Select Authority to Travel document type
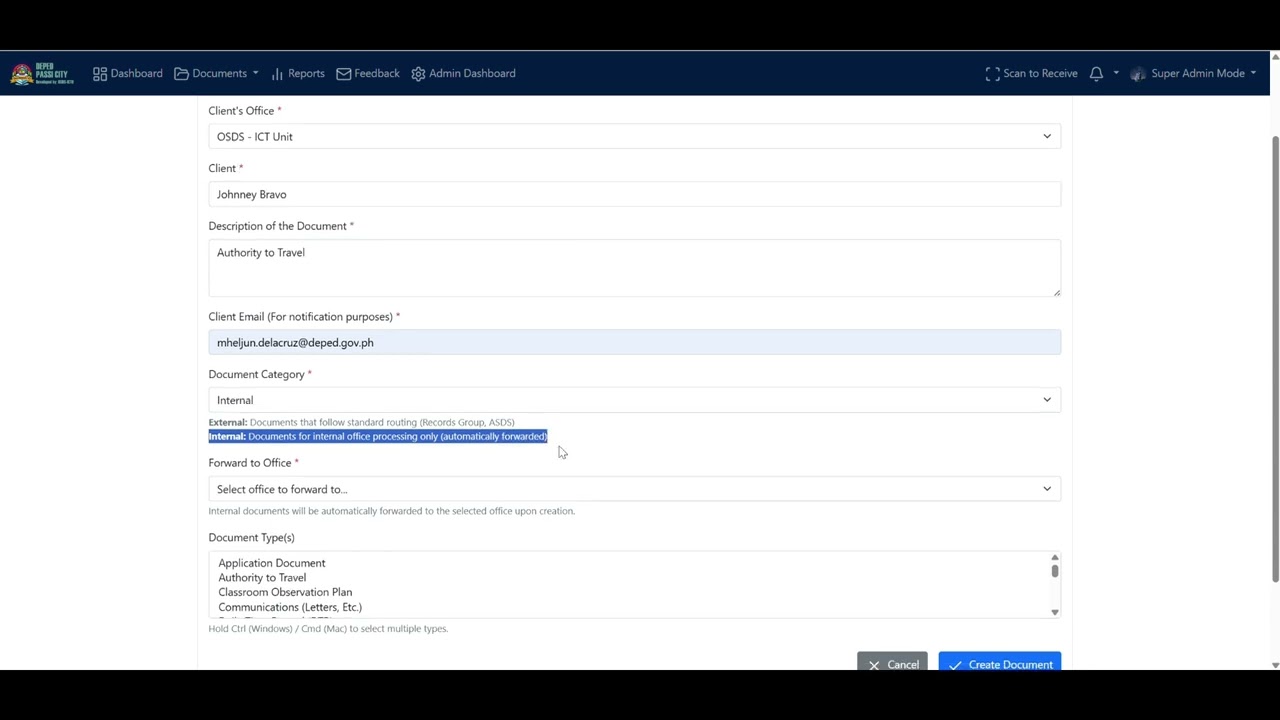The height and width of the screenshot is (720, 1280). [262, 578]
